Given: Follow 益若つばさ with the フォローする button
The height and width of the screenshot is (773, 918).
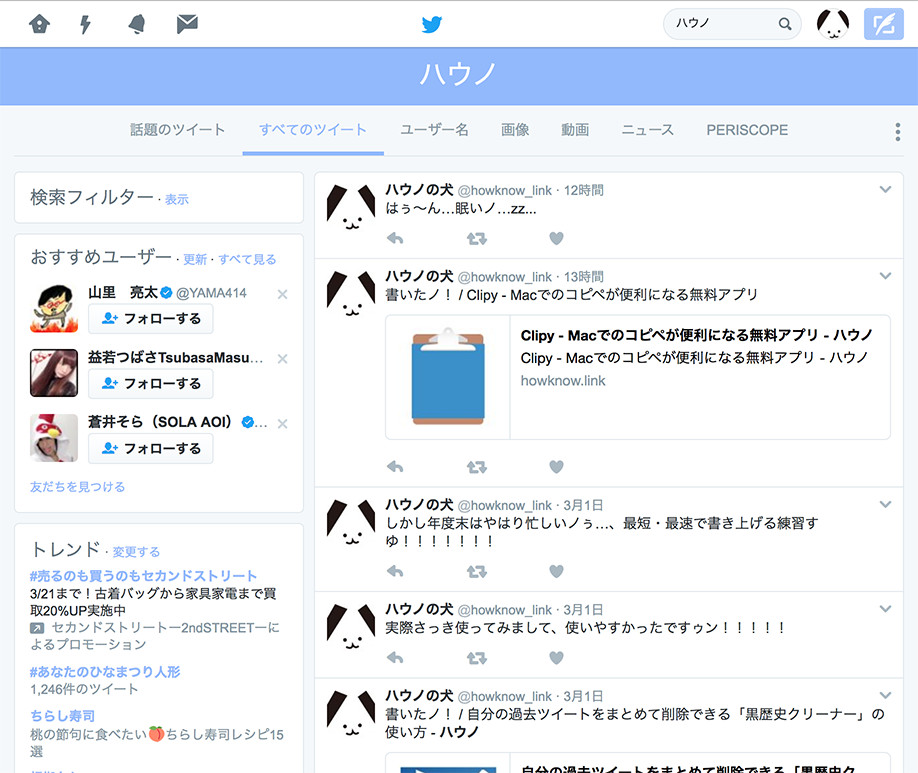Looking at the screenshot, I should pos(150,383).
